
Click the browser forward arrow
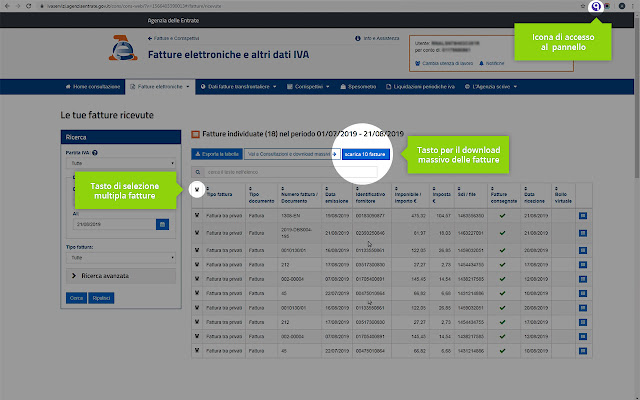(18, 6)
